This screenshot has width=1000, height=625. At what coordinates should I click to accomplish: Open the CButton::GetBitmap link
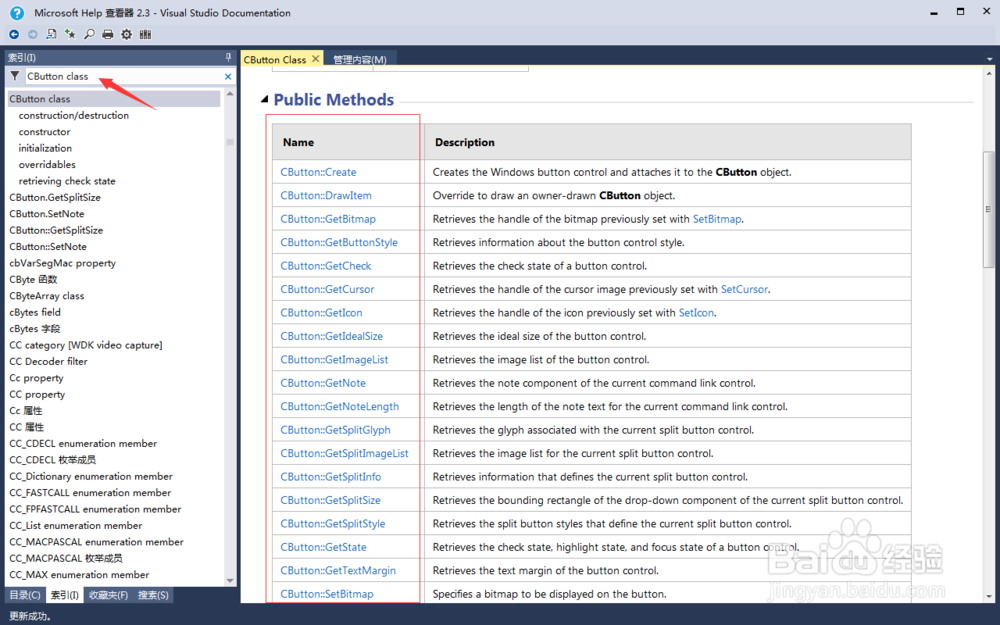(x=328, y=219)
